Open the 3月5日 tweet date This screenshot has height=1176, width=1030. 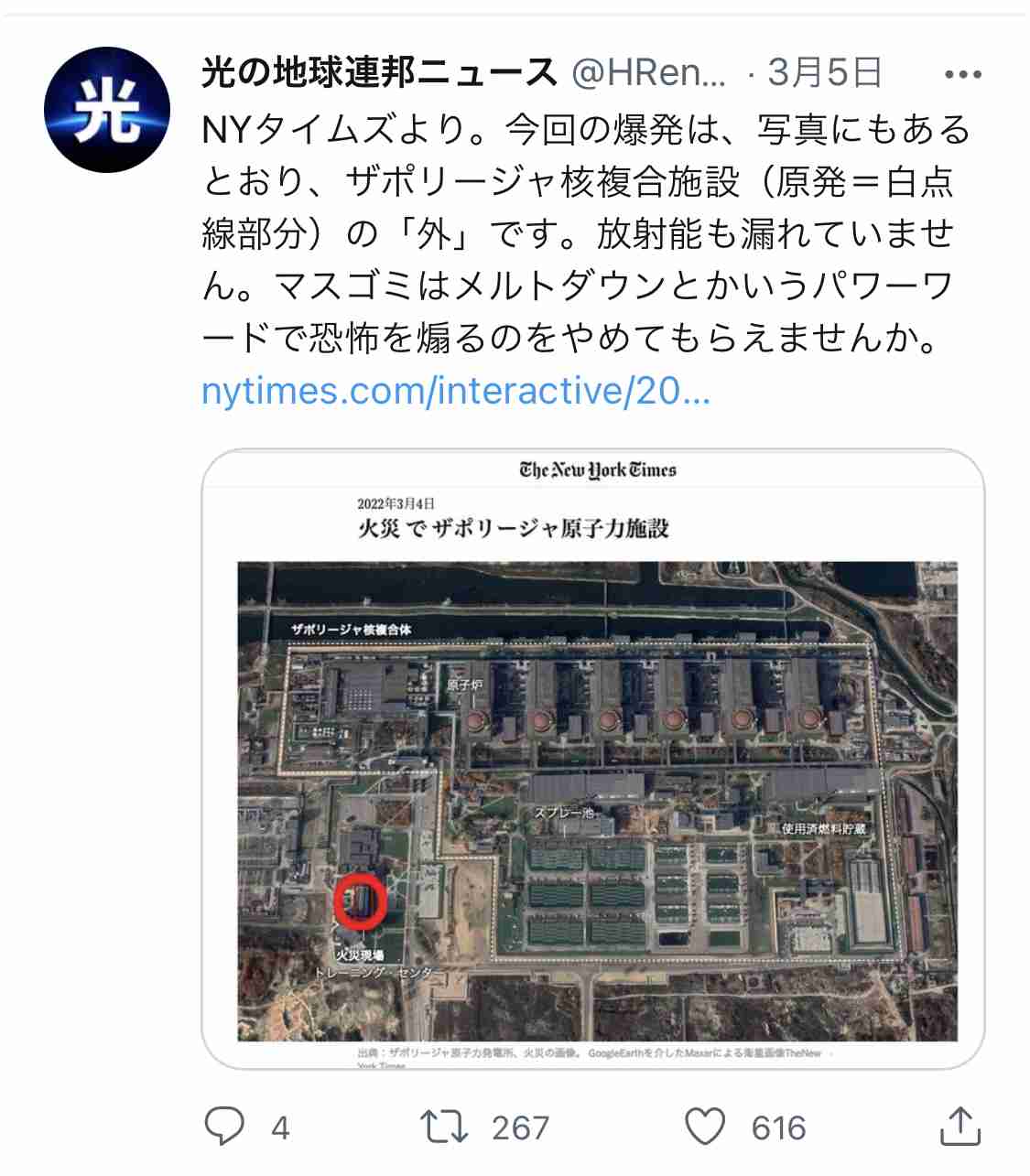pos(824,72)
